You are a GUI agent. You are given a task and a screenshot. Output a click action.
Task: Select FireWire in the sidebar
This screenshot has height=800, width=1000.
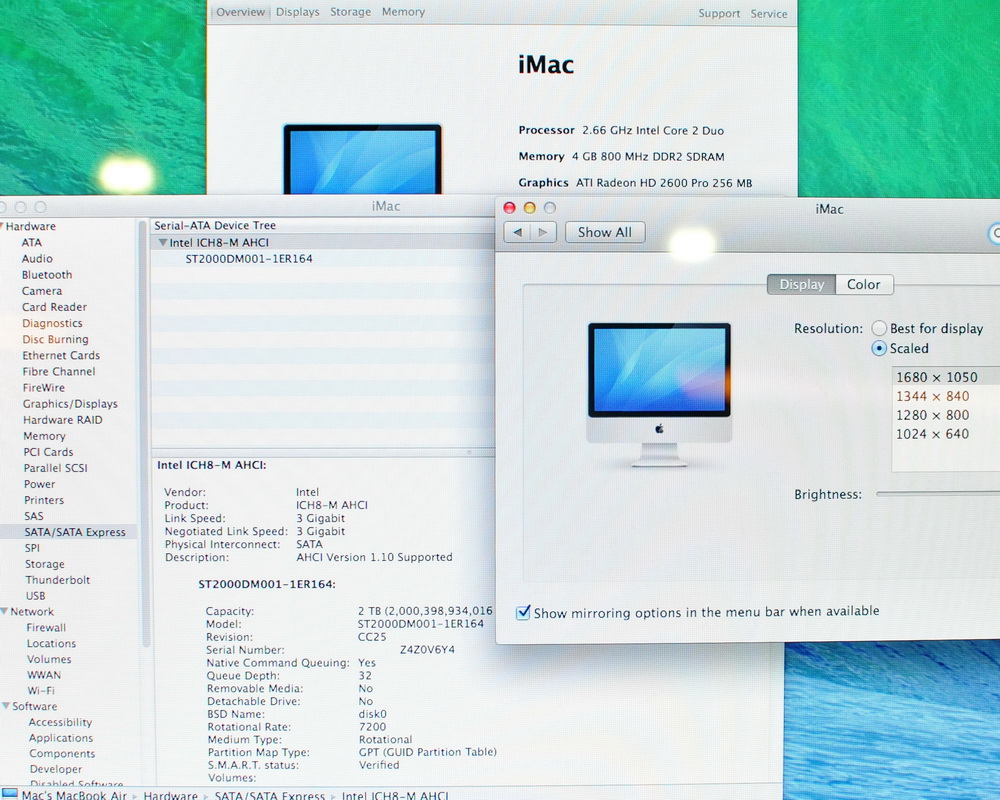tap(43, 387)
